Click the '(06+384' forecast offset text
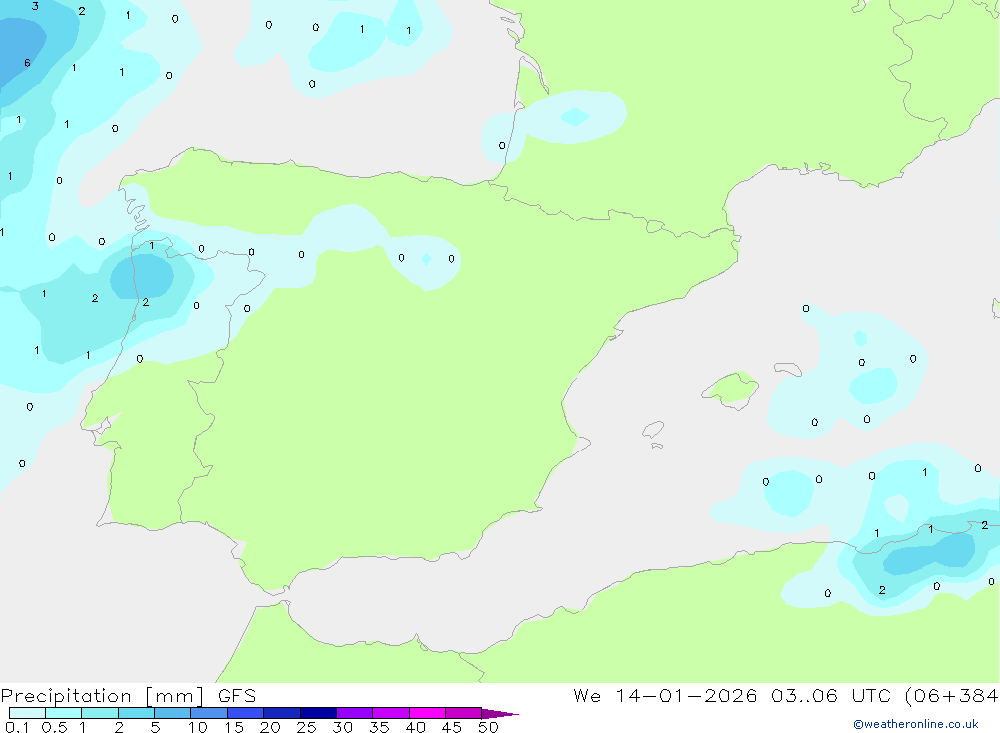The height and width of the screenshot is (733, 1000). 952,695
